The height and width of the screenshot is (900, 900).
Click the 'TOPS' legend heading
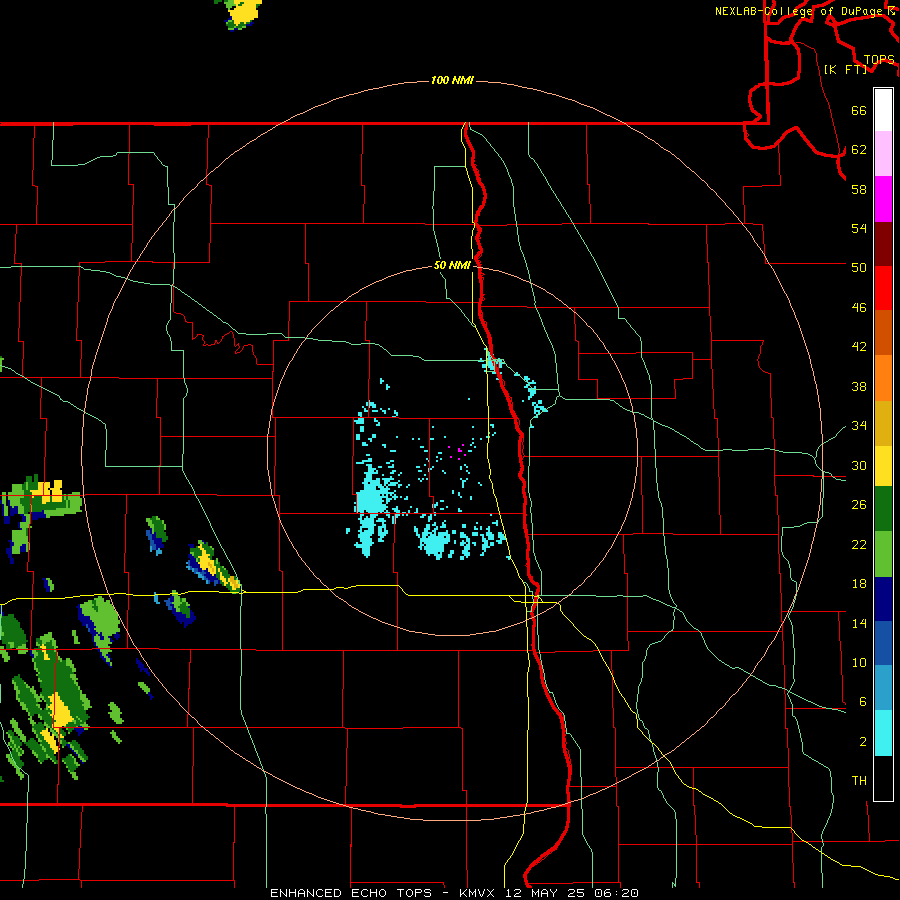[x=879, y=59]
